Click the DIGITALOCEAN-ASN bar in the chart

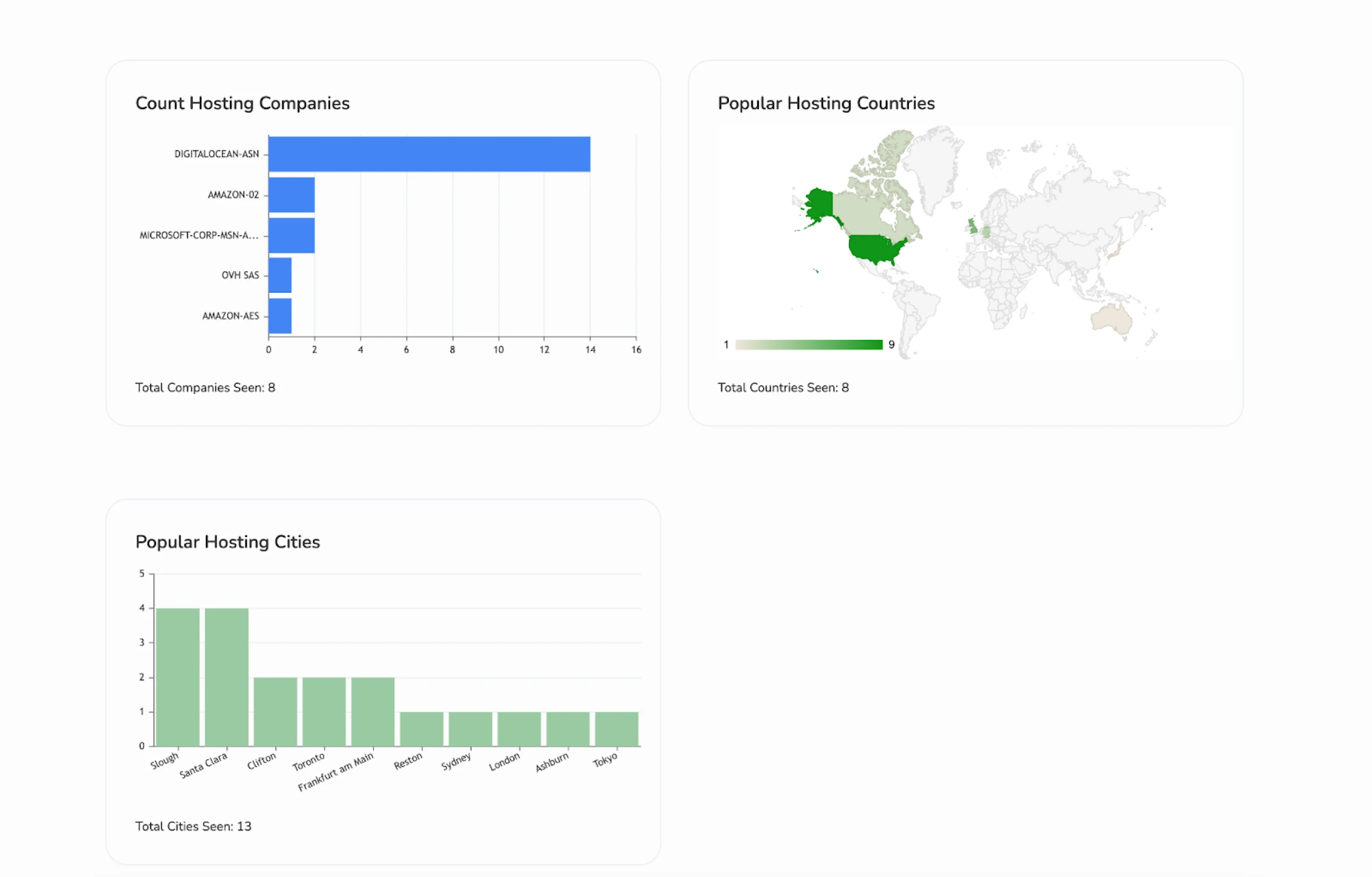[x=429, y=154]
